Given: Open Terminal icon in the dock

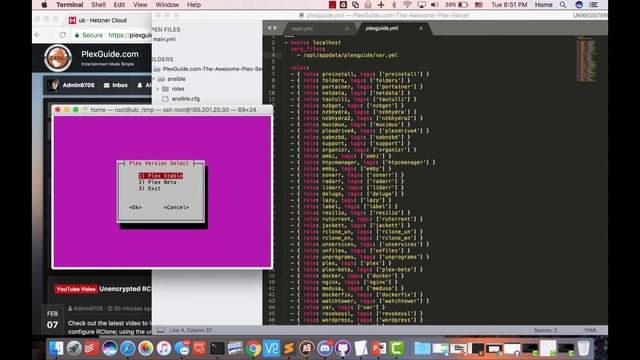Looking at the screenshot, I should (217, 348).
